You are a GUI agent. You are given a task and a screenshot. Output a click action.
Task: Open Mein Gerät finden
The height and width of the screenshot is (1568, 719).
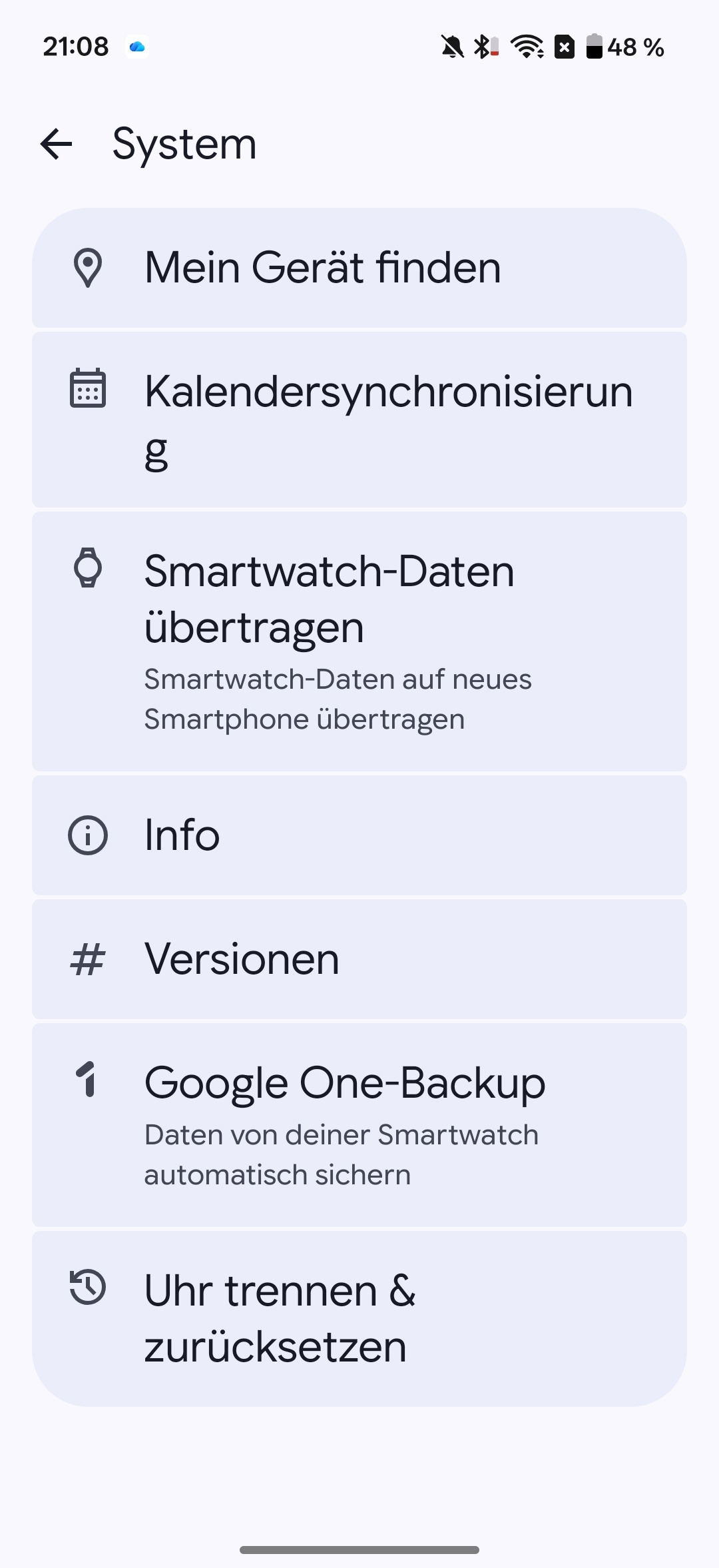[x=359, y=268]
